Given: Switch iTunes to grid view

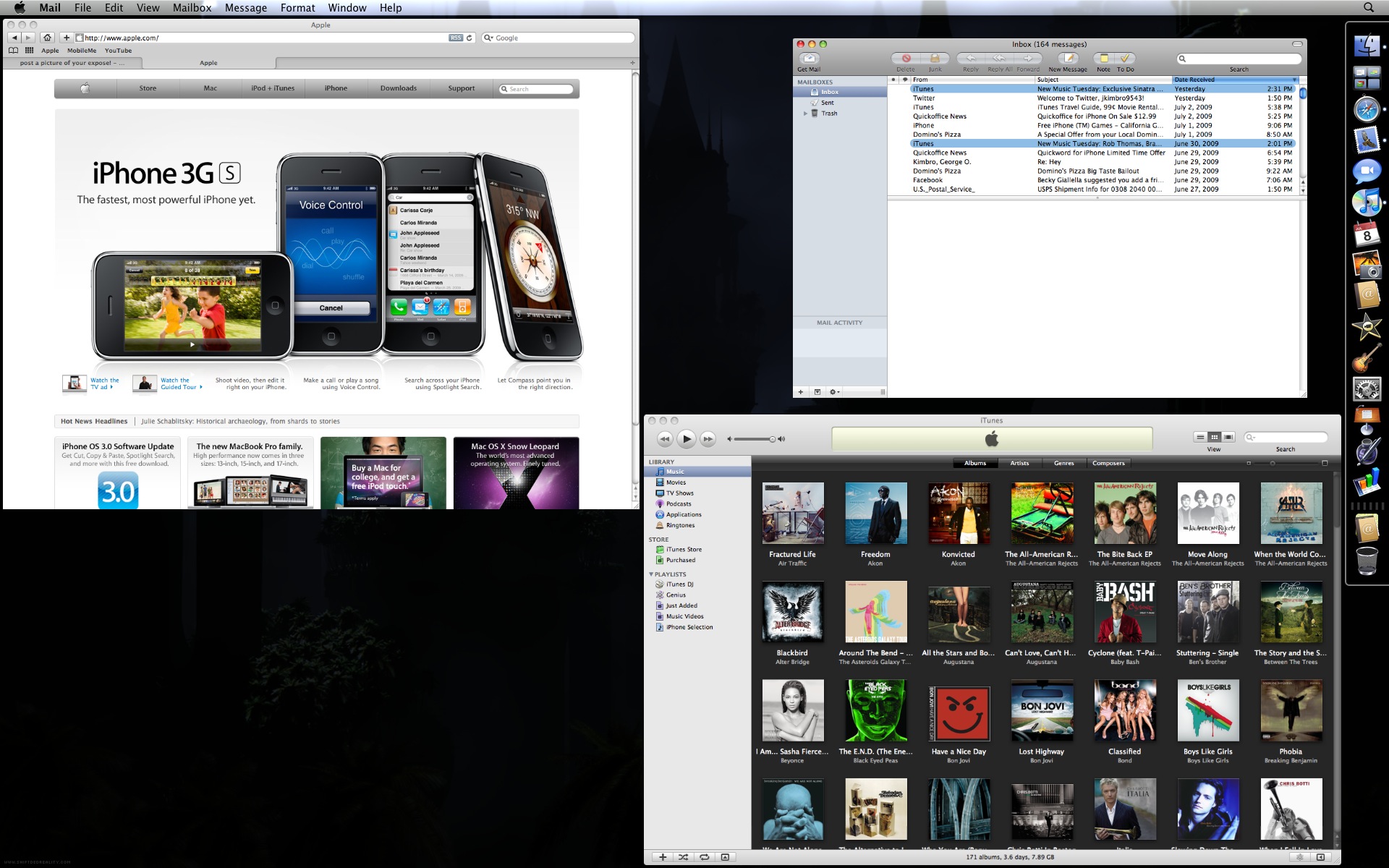Looking at the screenshot, I should point(1214,437).
